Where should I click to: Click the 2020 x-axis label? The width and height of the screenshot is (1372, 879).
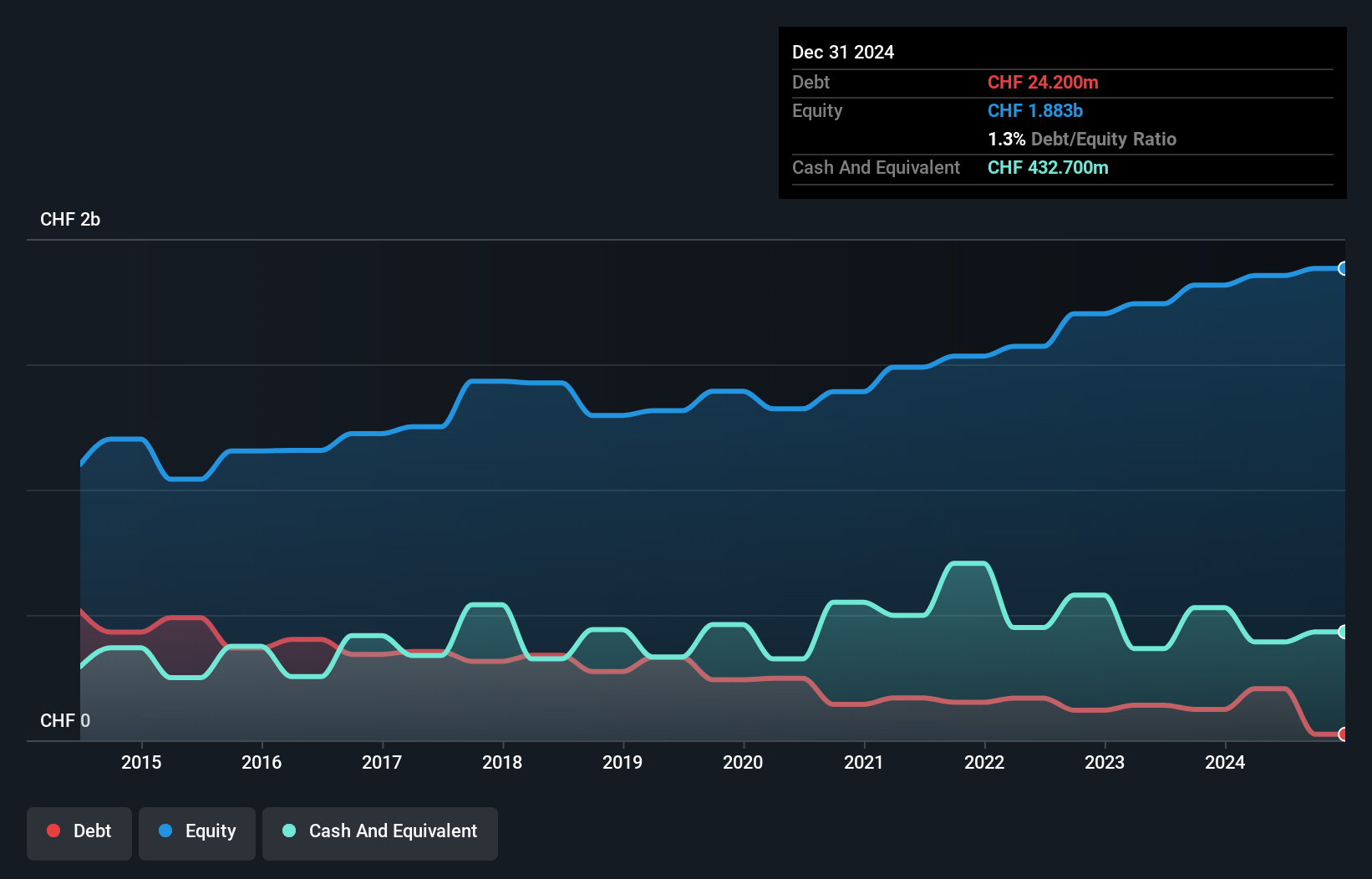coord(743,762)
